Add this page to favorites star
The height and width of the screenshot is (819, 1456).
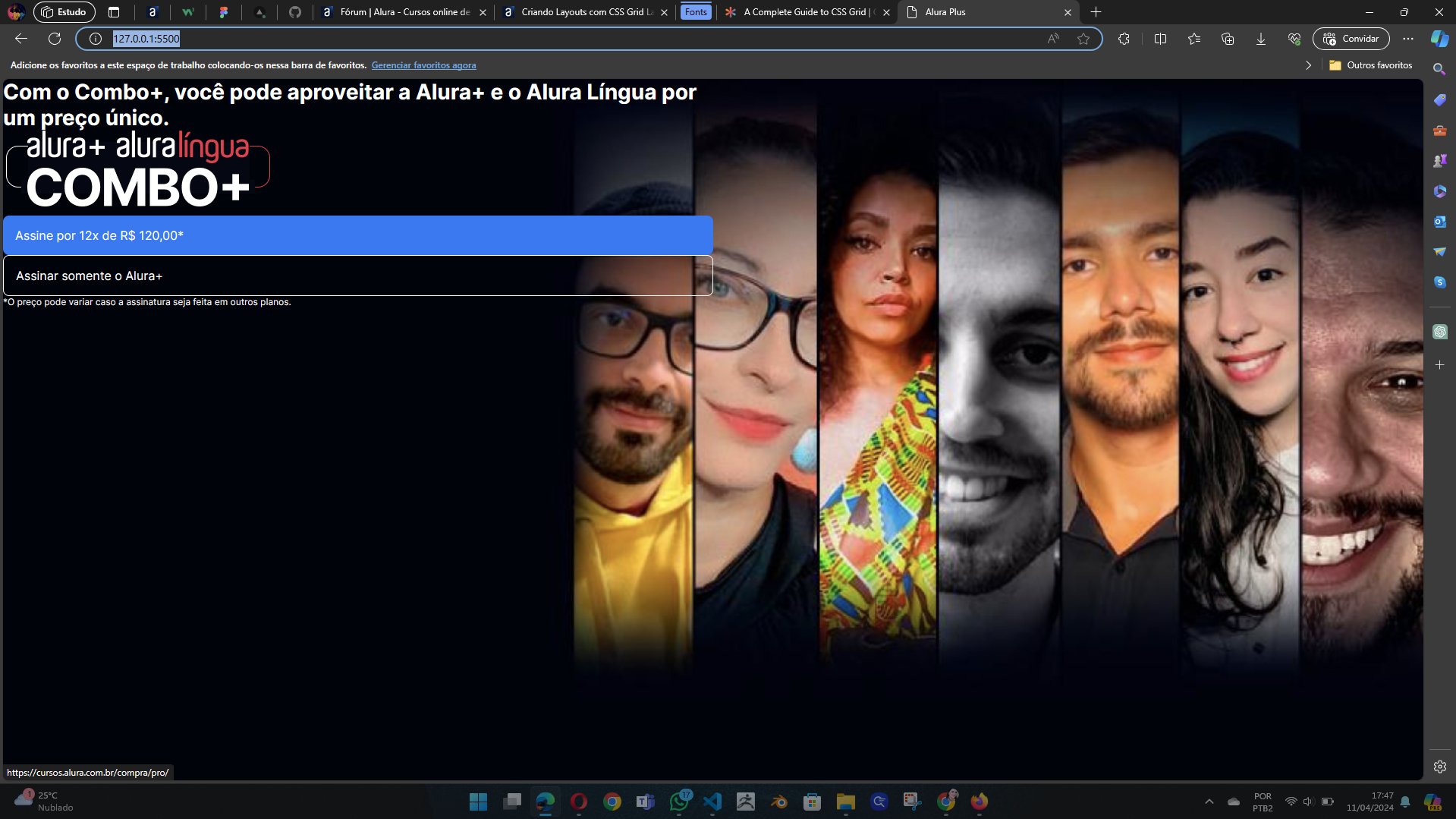pos(1083,39)
